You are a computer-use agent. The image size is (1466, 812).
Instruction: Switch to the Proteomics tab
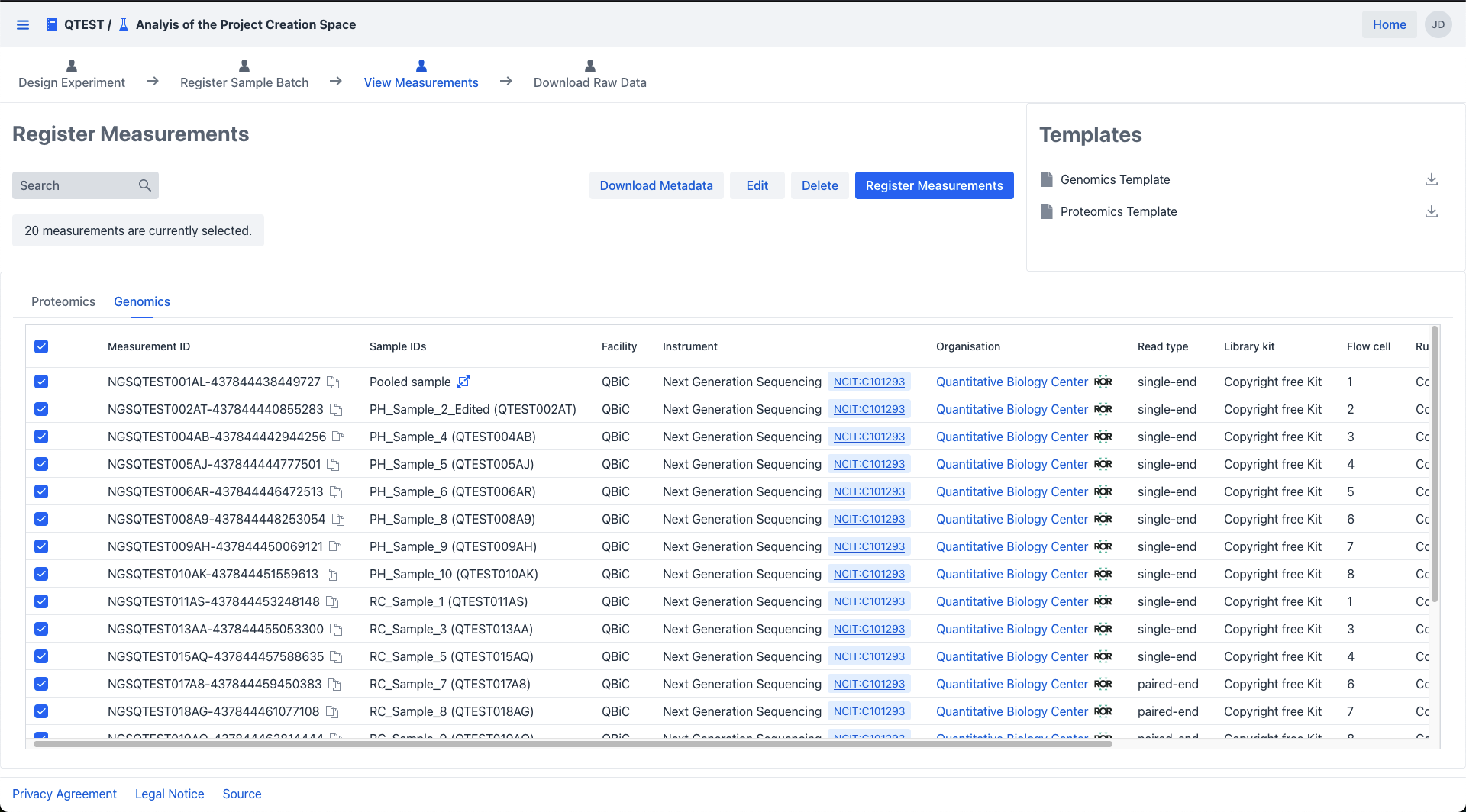pyautogui.click(x=63, y=301)
